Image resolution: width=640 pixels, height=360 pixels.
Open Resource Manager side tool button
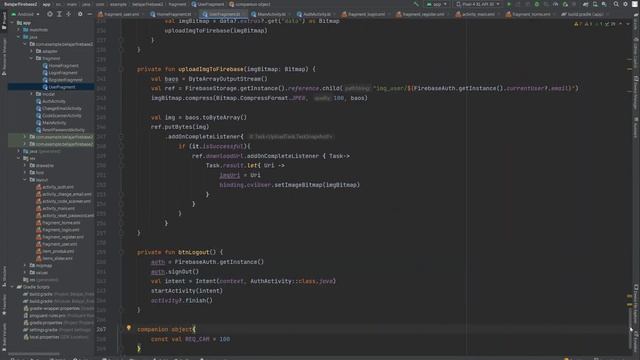[x=4, y=57]
